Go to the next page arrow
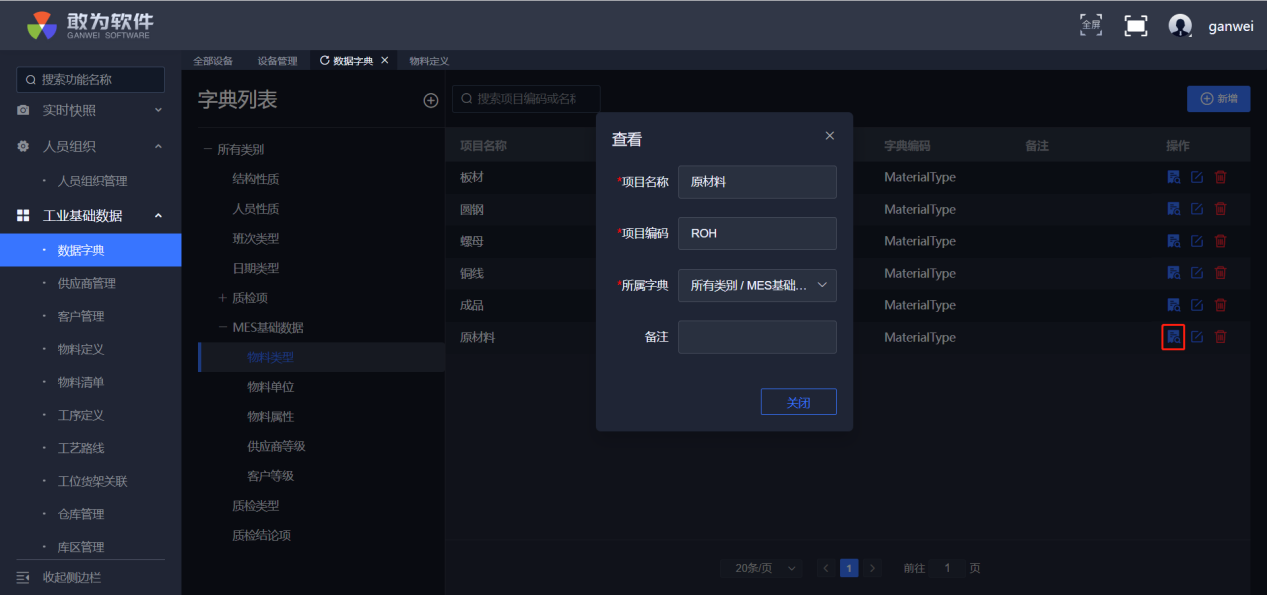Viewport: 1267px width, 595px height. click(873, 568)
